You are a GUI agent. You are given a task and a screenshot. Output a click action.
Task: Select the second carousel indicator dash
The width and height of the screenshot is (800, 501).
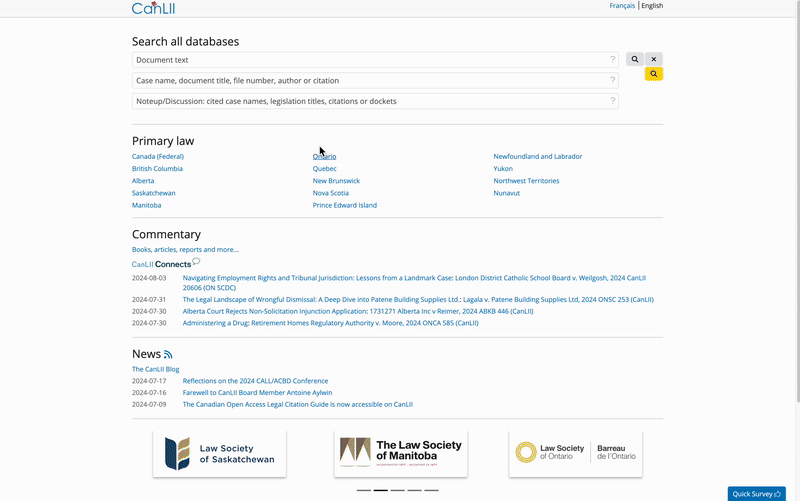tap(381, 490)
